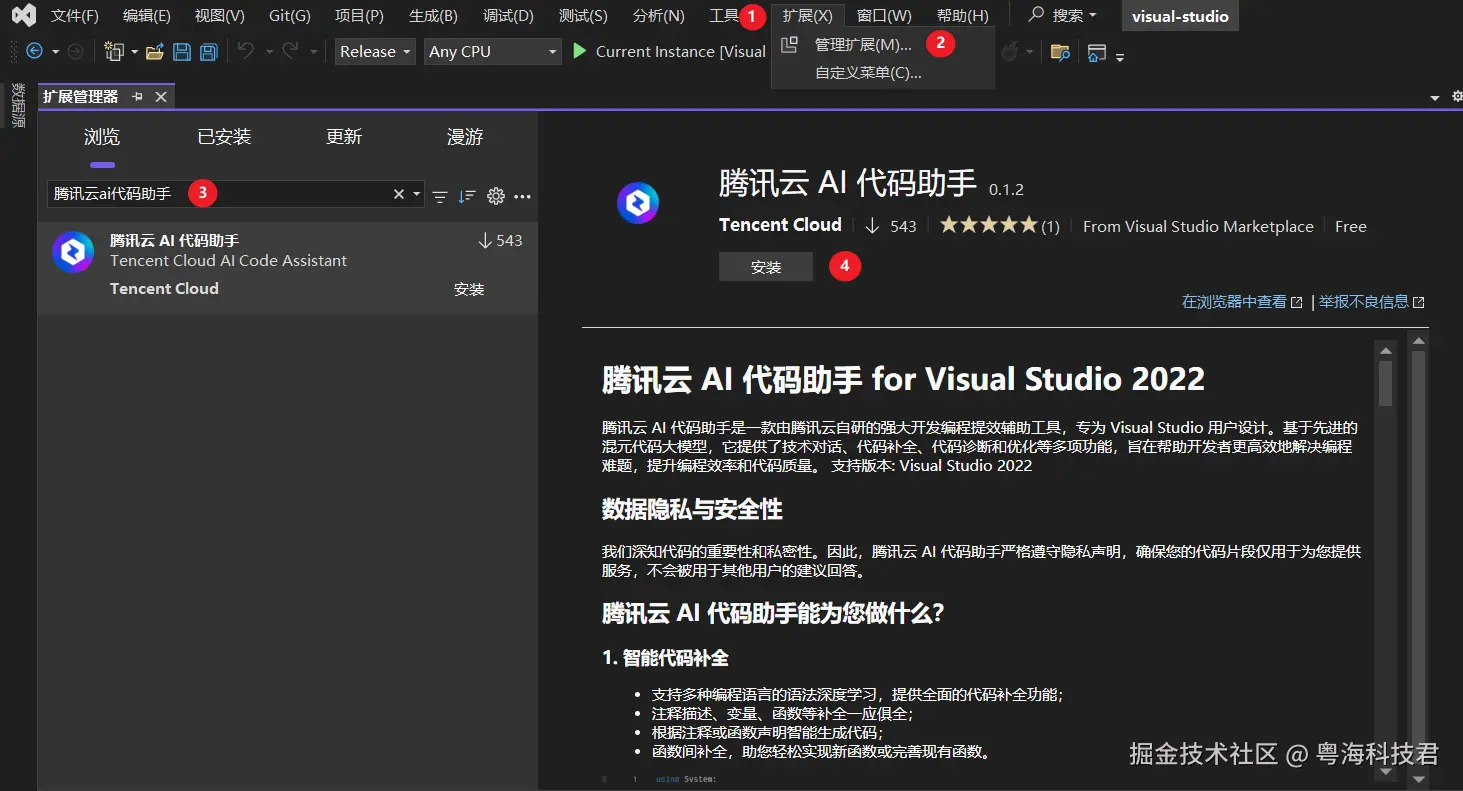Open the 编辑(E) menu

[x=147, y=15]
